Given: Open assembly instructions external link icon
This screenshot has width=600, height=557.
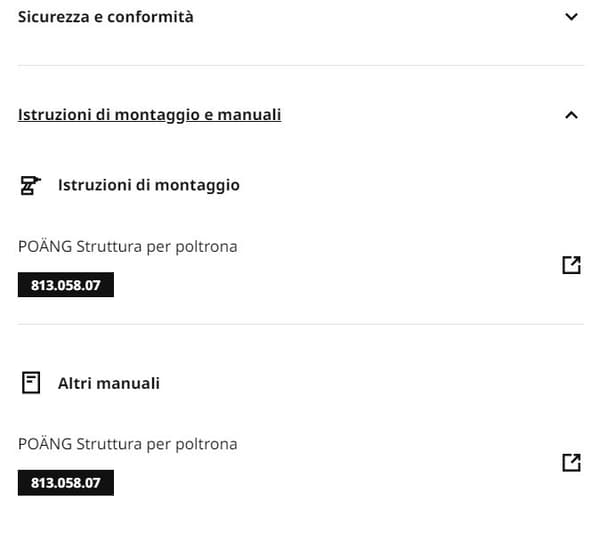Looking at the screenshot, I should [571, 265].
